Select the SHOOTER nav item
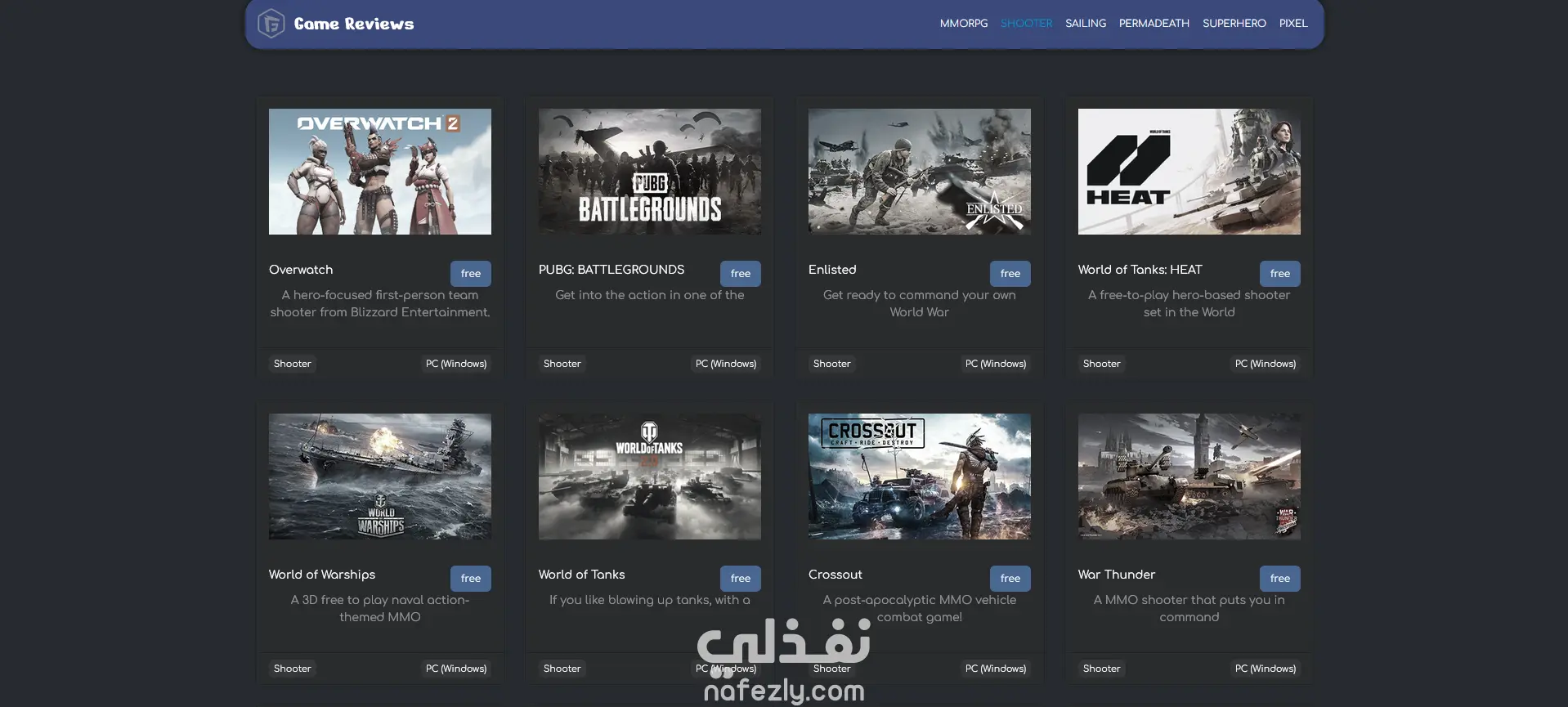The image size is (1568, 707). click(1027, 24)
